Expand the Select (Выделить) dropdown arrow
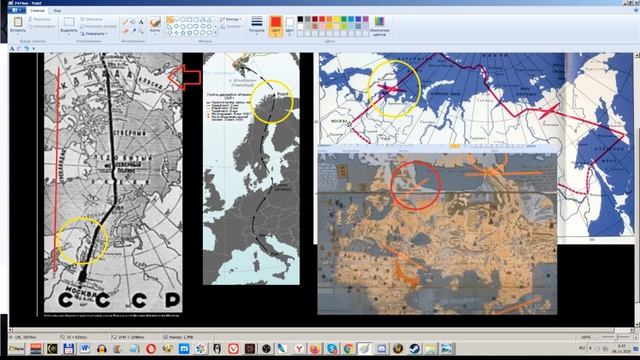This screenshot has width=640, height=360. [x=69, y=33]
